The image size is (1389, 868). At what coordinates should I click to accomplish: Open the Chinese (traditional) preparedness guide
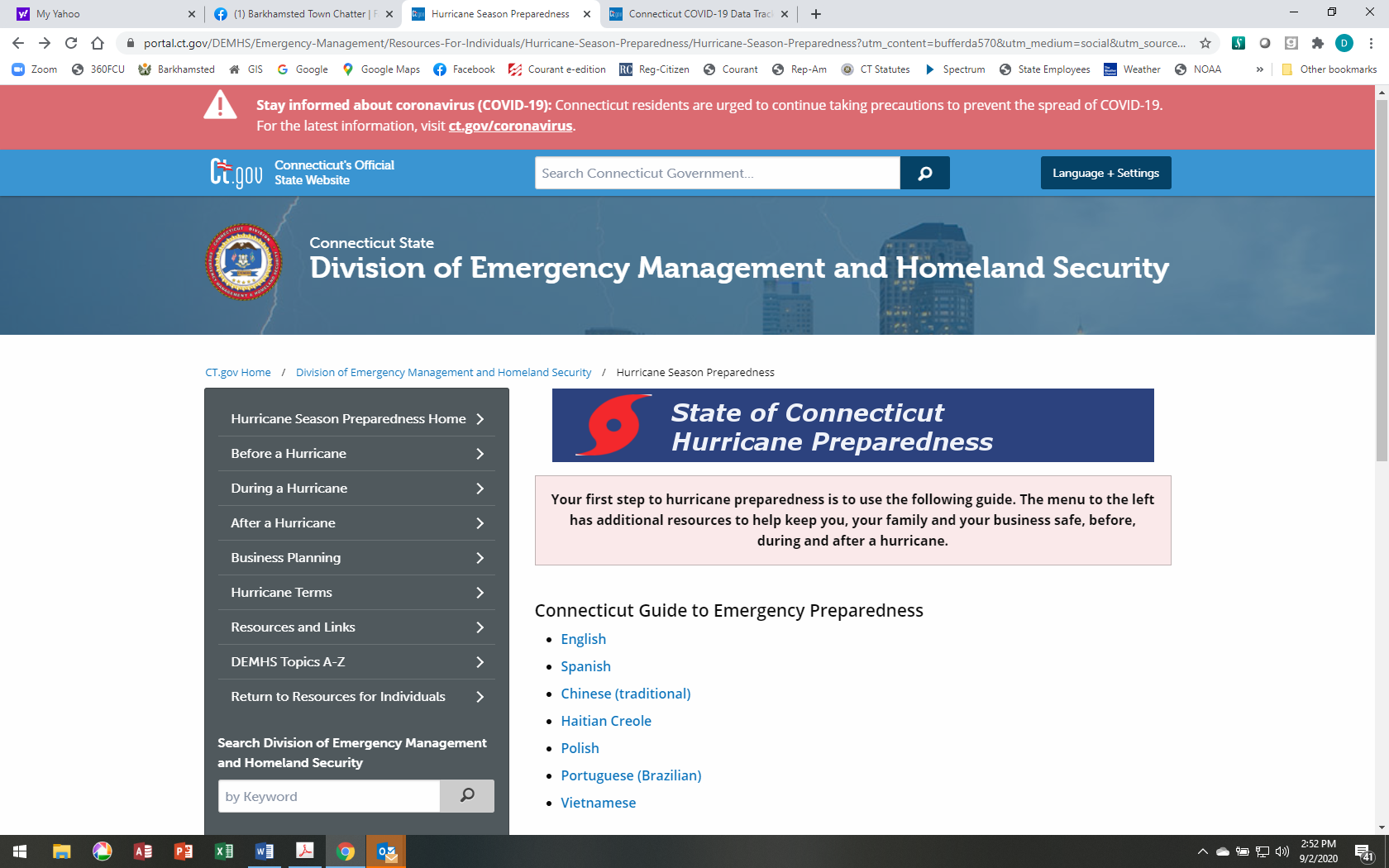[x=626, y=694]
